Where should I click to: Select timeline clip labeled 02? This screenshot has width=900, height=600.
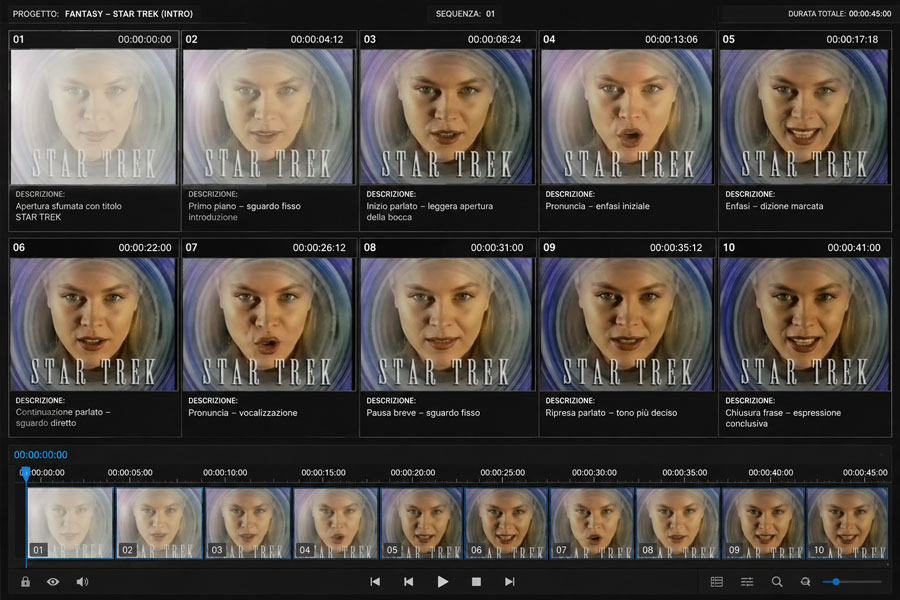[159, 523]
